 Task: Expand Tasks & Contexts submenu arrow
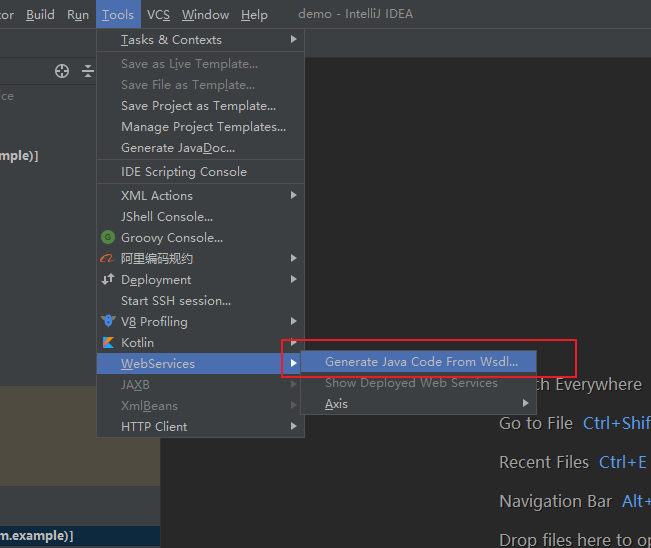(x=294, y=39)
